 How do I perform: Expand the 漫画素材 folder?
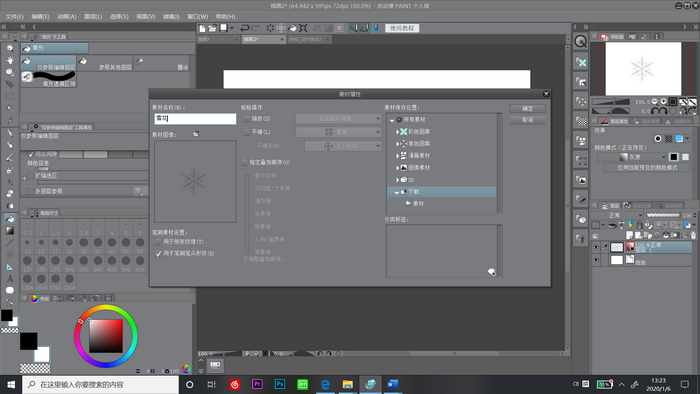[x=397, y=156]
